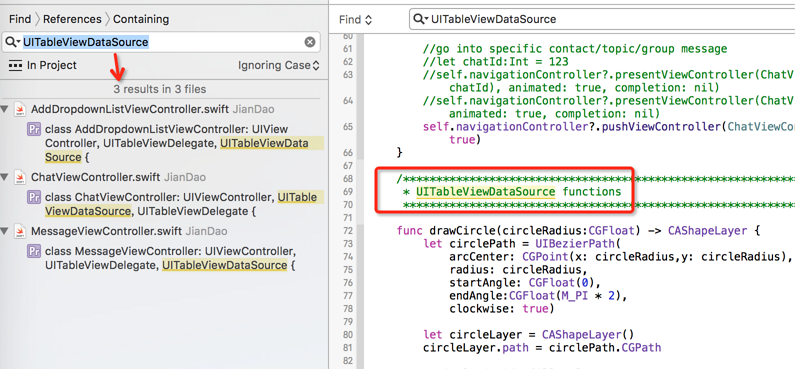This screenshot has height=369, width=795.
Task: Click line number 65 in the gutter
Action: (x=347, y=126)
